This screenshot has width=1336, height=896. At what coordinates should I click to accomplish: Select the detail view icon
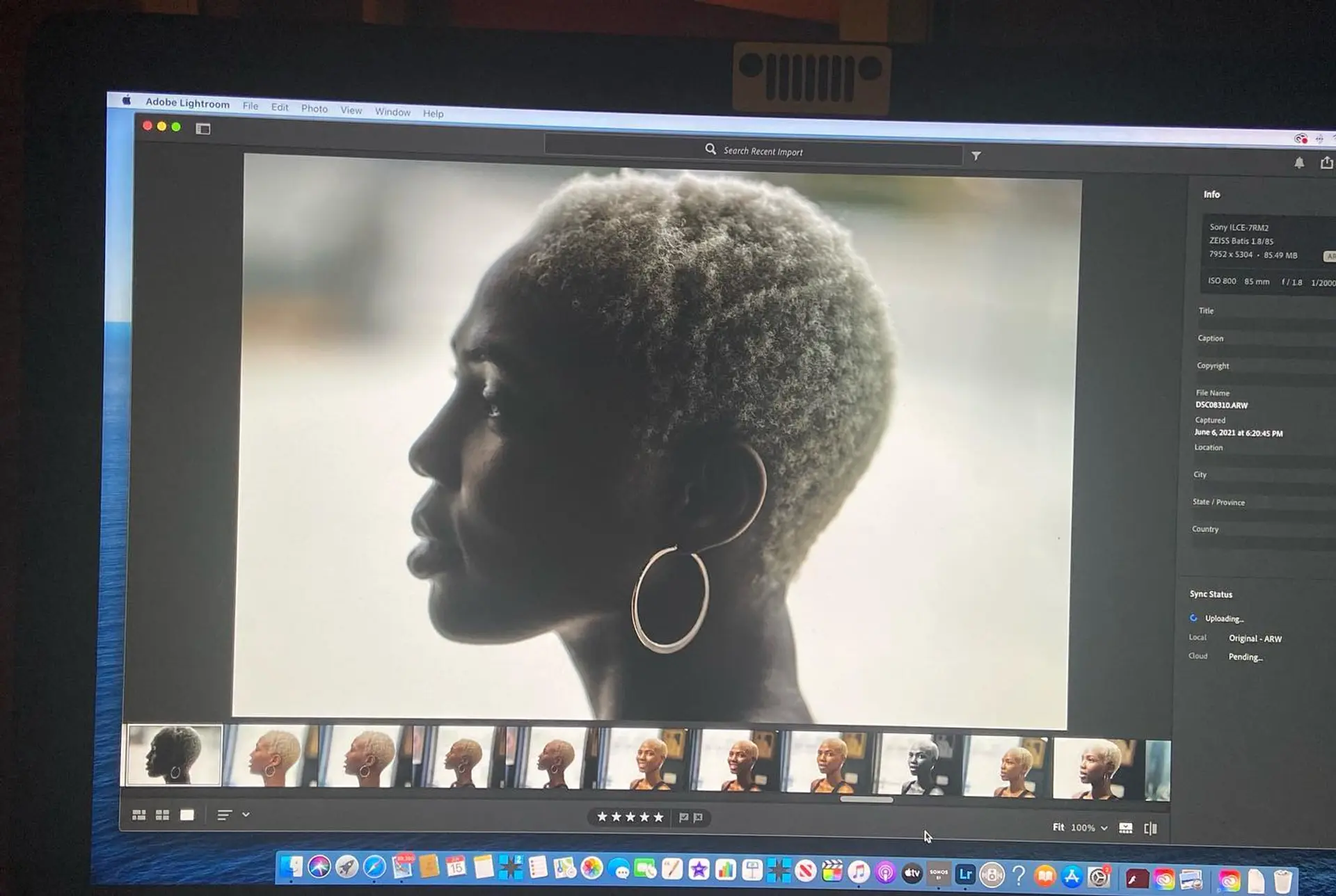pos(186,815)
